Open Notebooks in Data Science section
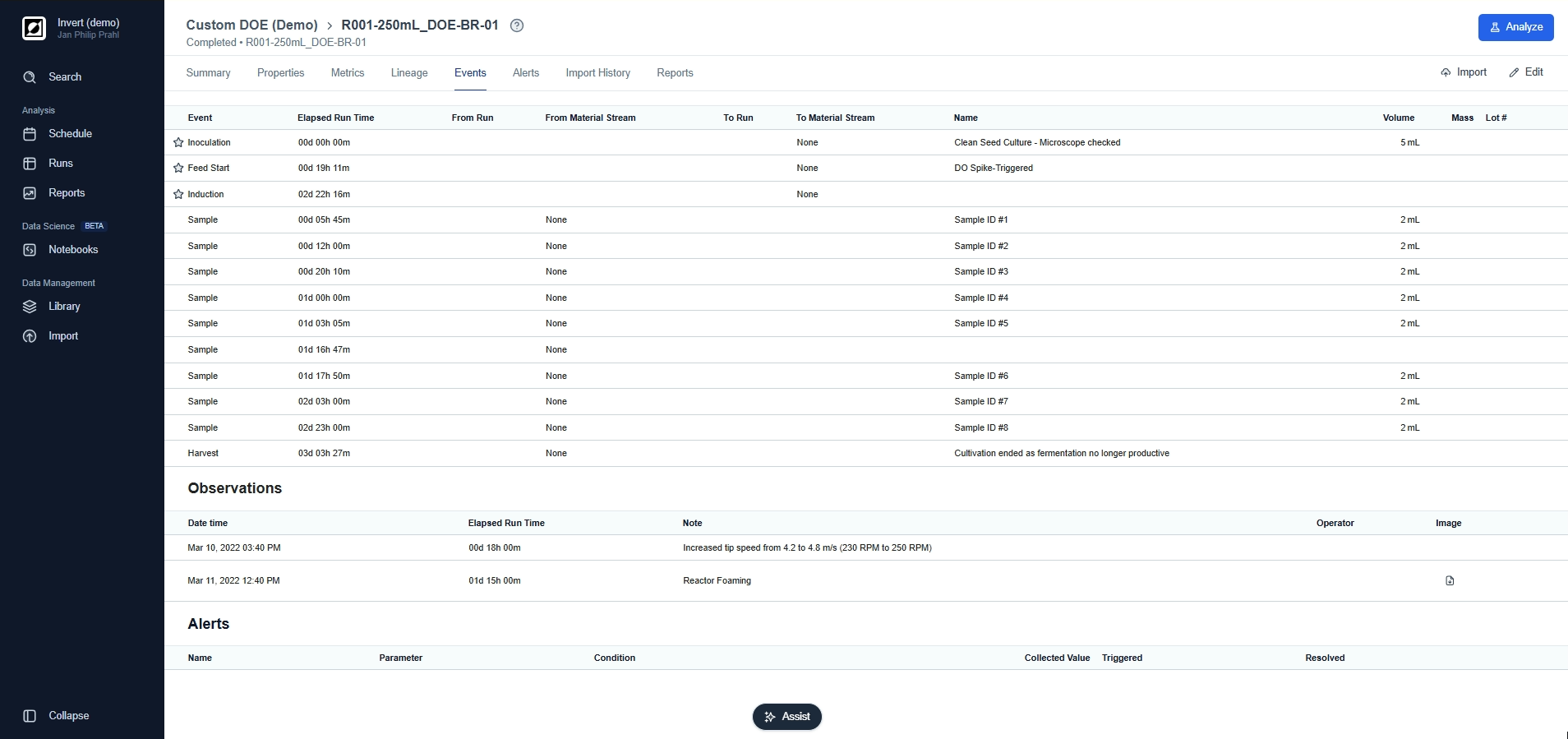This screenshot has width=1568, height=739. 72,250
